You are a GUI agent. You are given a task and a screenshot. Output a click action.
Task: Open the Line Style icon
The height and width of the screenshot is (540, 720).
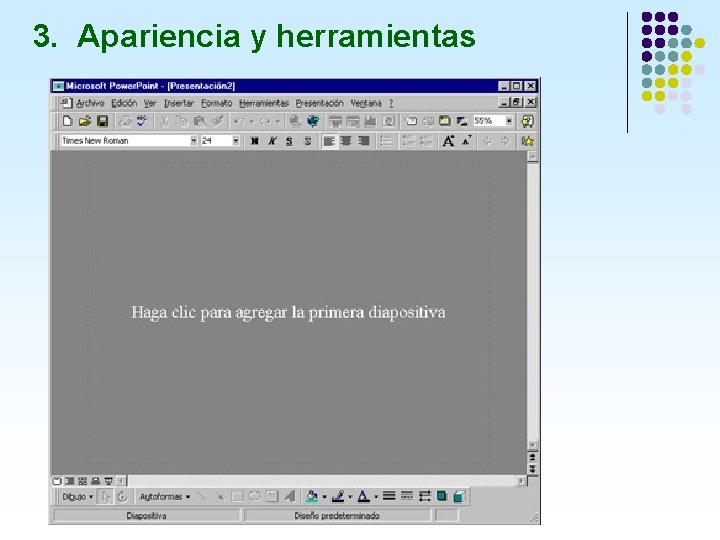[x=389, y=496]
